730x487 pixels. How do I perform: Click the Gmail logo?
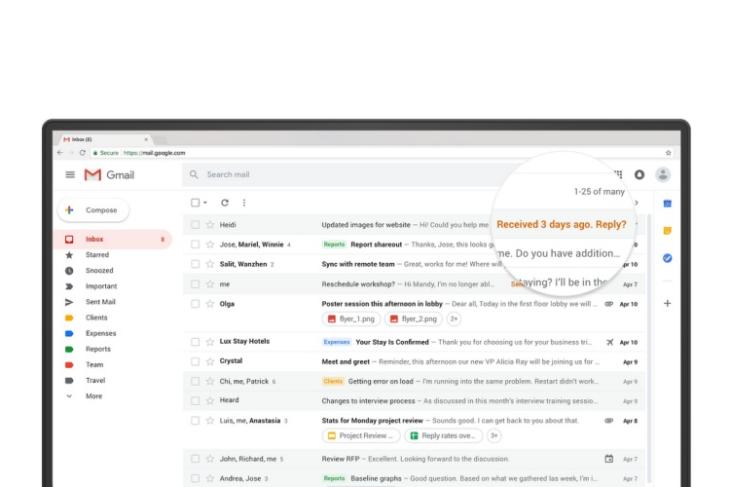point(109,175)
